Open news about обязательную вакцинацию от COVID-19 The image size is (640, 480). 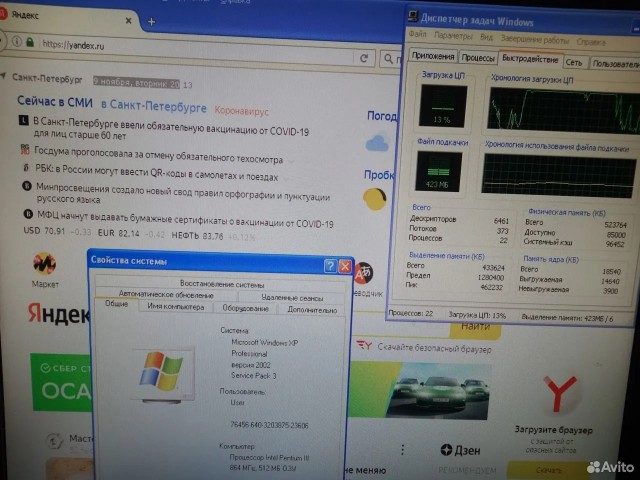click(x=171, y=129)
